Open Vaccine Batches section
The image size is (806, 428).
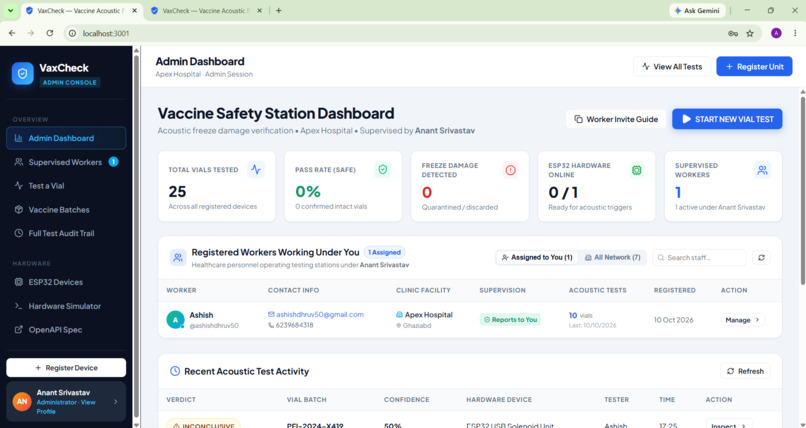pyautogui.click(x=66, y=210)
